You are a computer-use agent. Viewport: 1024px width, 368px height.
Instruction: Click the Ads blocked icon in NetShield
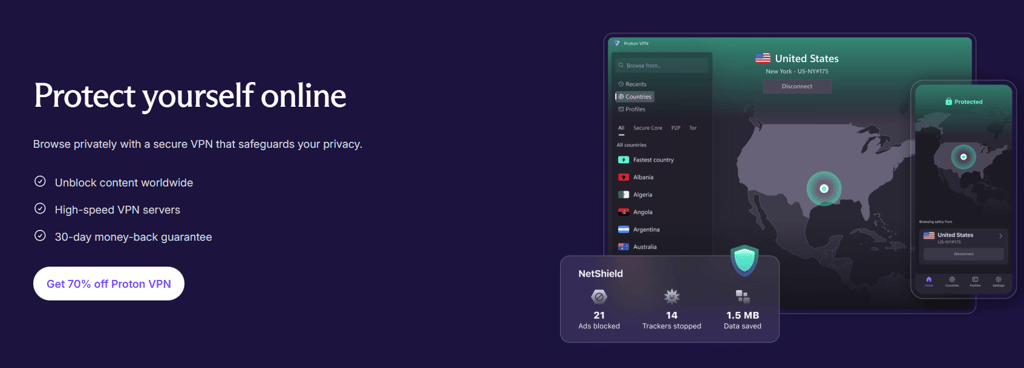599,298
